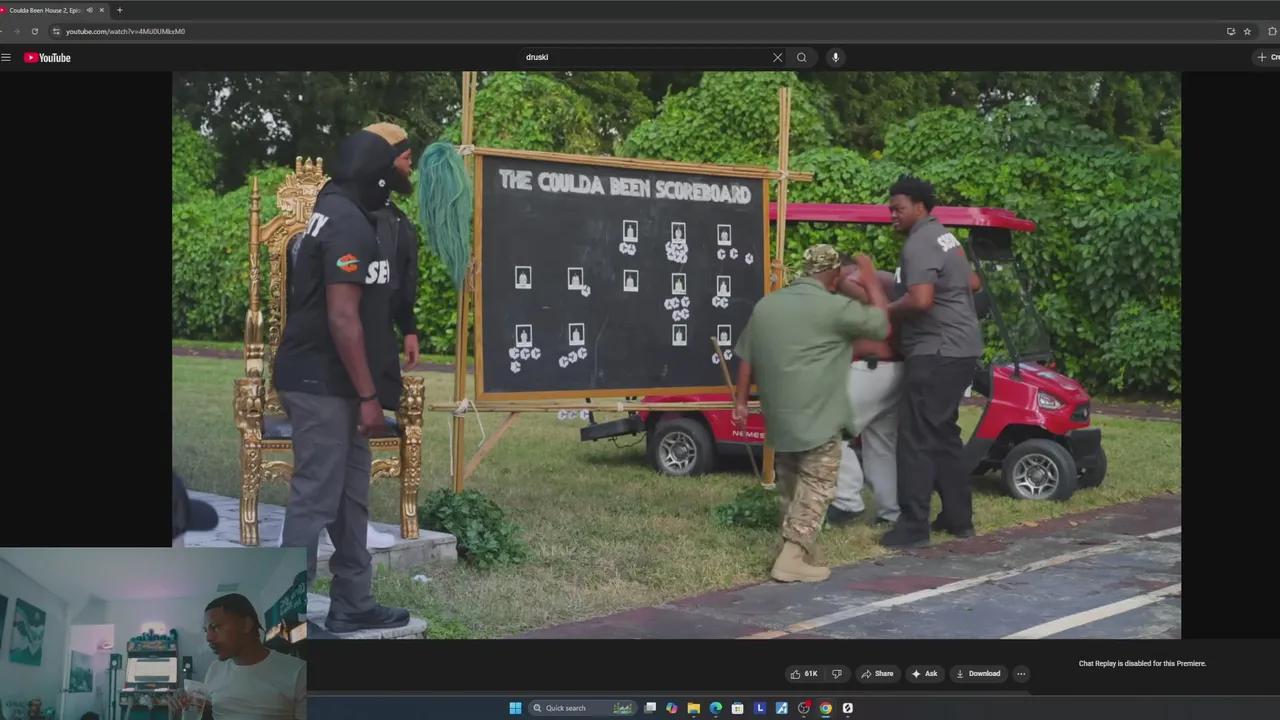Viewport: 1280px width, 720px height.
Task: Click the taskbar Quick search box
Action: 584,708
